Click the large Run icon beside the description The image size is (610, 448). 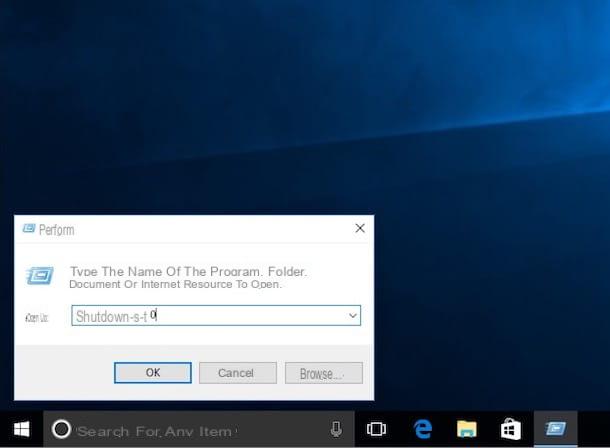40,275
